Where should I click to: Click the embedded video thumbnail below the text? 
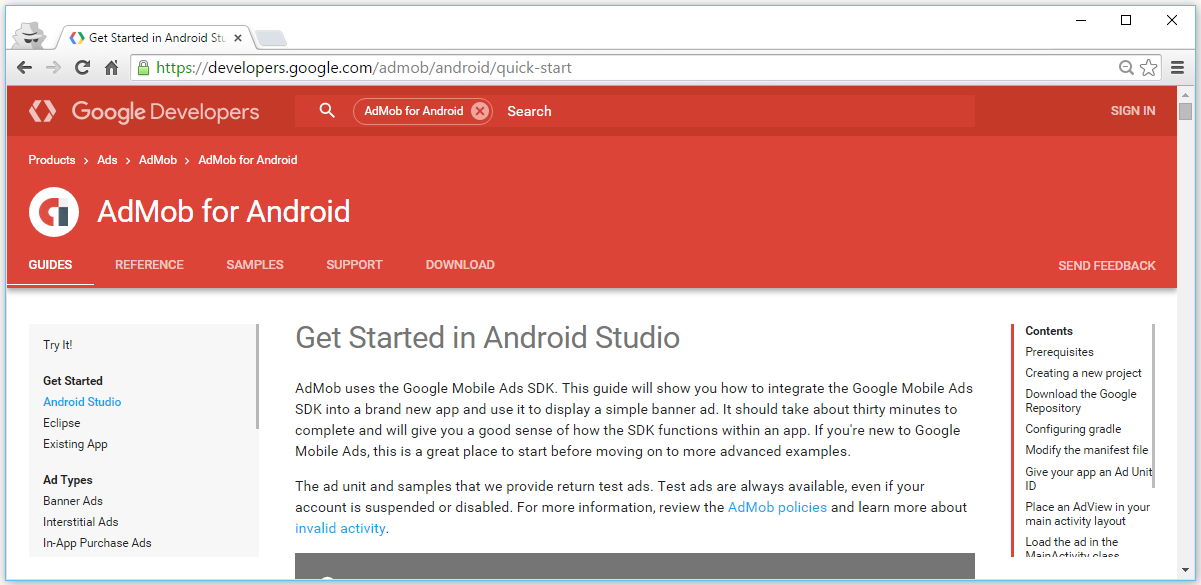[x=635, y=565]
